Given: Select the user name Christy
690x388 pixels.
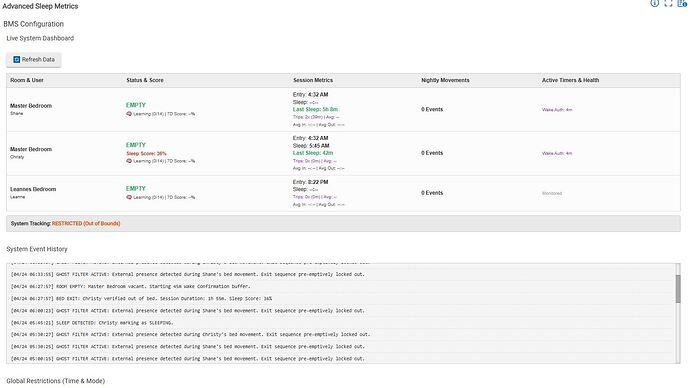Looking at the screenshot, I should pyautogui.click(x=17, y=157).
